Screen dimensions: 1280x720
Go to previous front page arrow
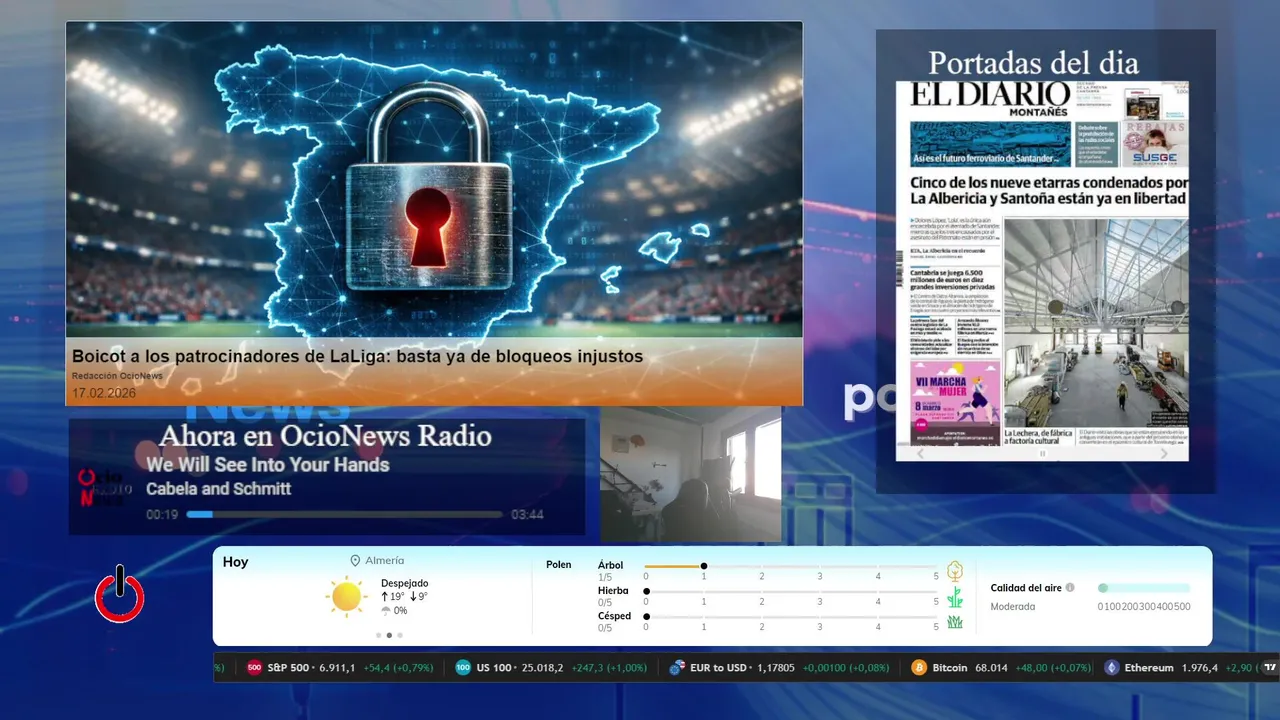[x=921, y=453]
